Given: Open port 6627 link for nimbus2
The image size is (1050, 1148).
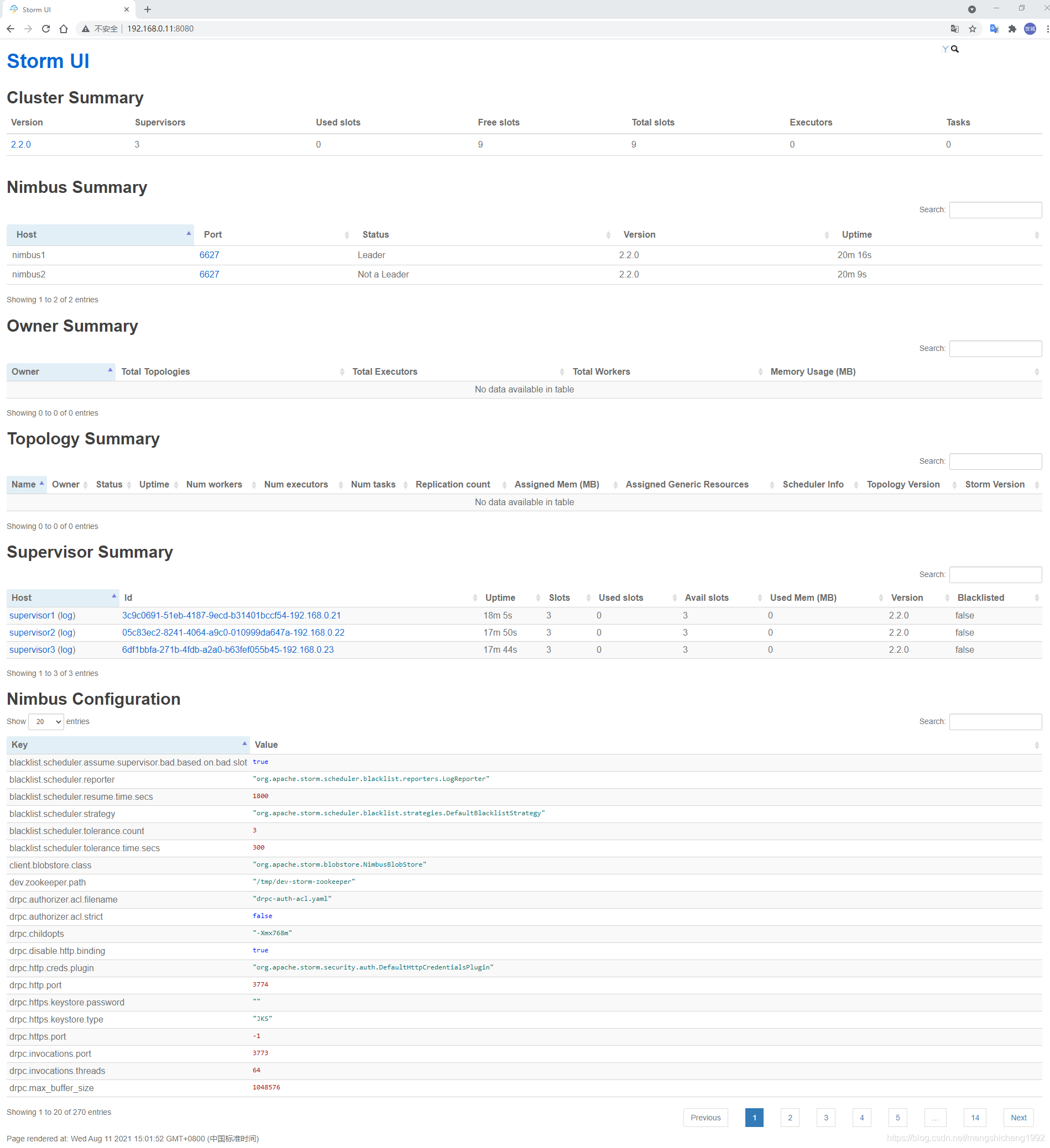Looking at the screenshot, I should [209, 275].
